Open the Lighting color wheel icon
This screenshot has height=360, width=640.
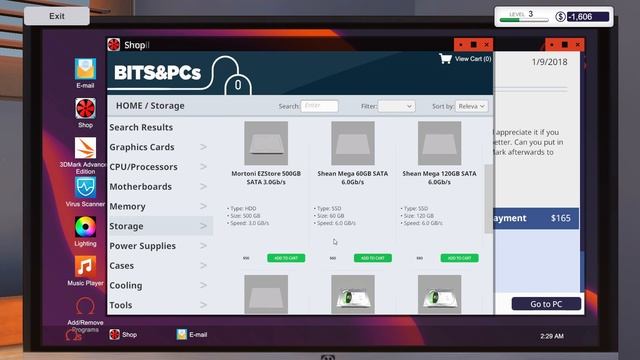click(x=85, y=227)
